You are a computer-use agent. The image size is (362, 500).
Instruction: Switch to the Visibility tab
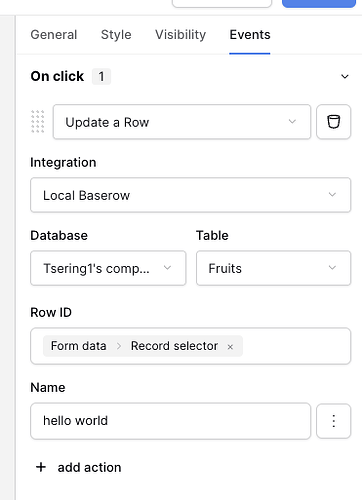pos(180,35)
